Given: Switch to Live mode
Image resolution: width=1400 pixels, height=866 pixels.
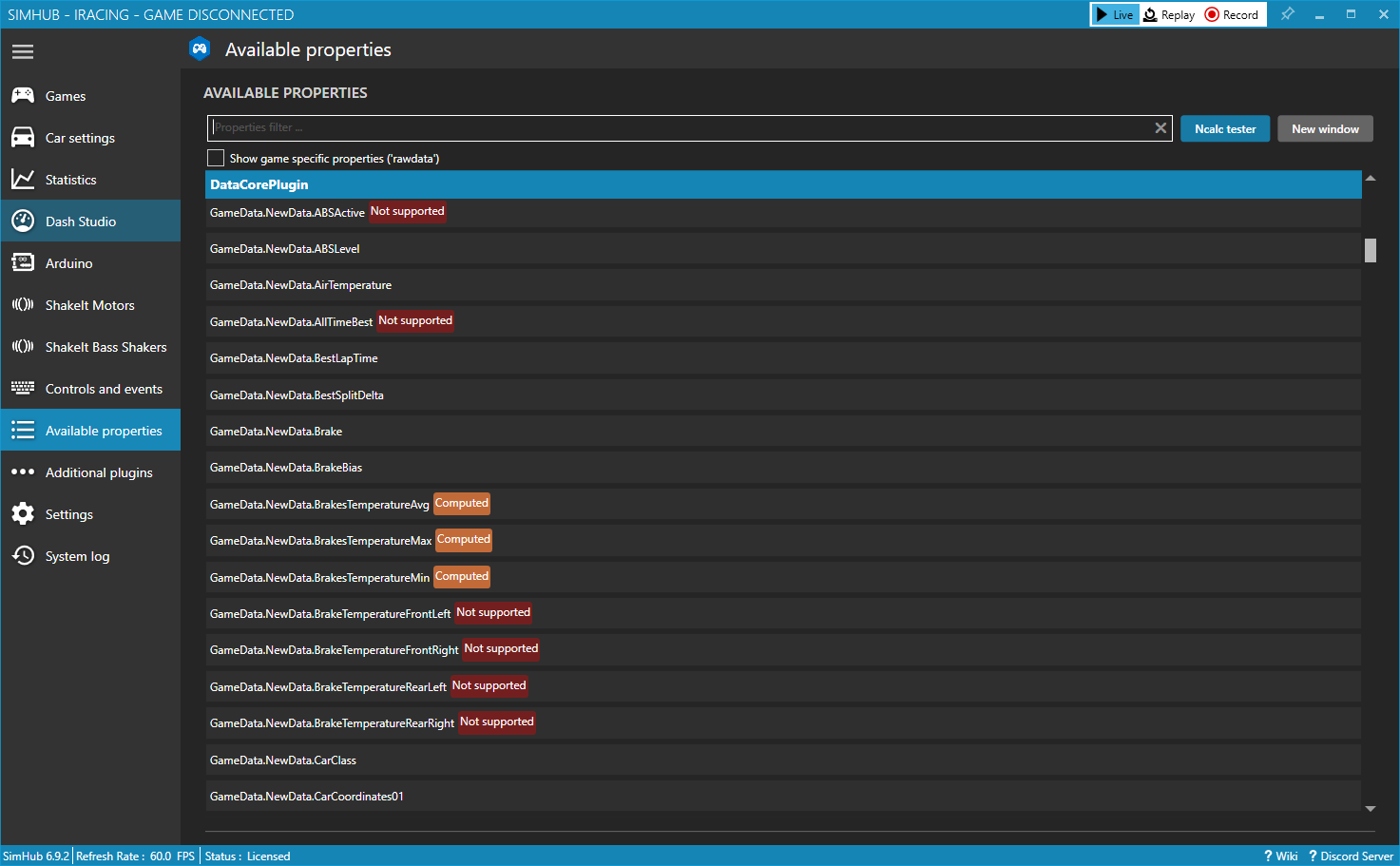Looking at the screenshot, I should click(1114, 14).
